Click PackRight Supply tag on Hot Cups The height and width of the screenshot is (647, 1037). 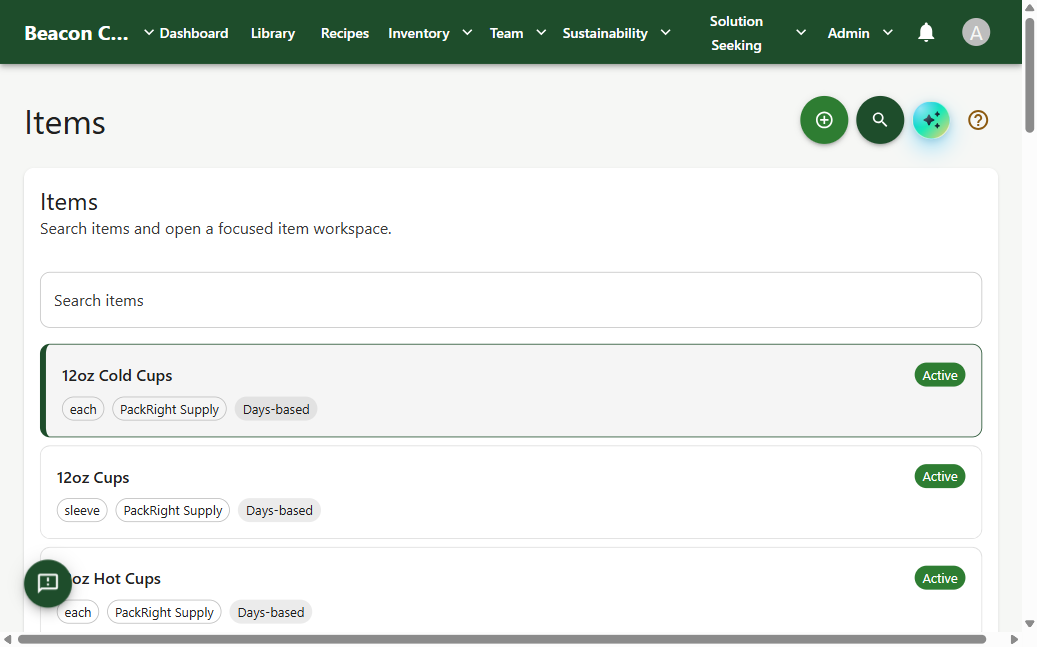(x=164, y=613)
